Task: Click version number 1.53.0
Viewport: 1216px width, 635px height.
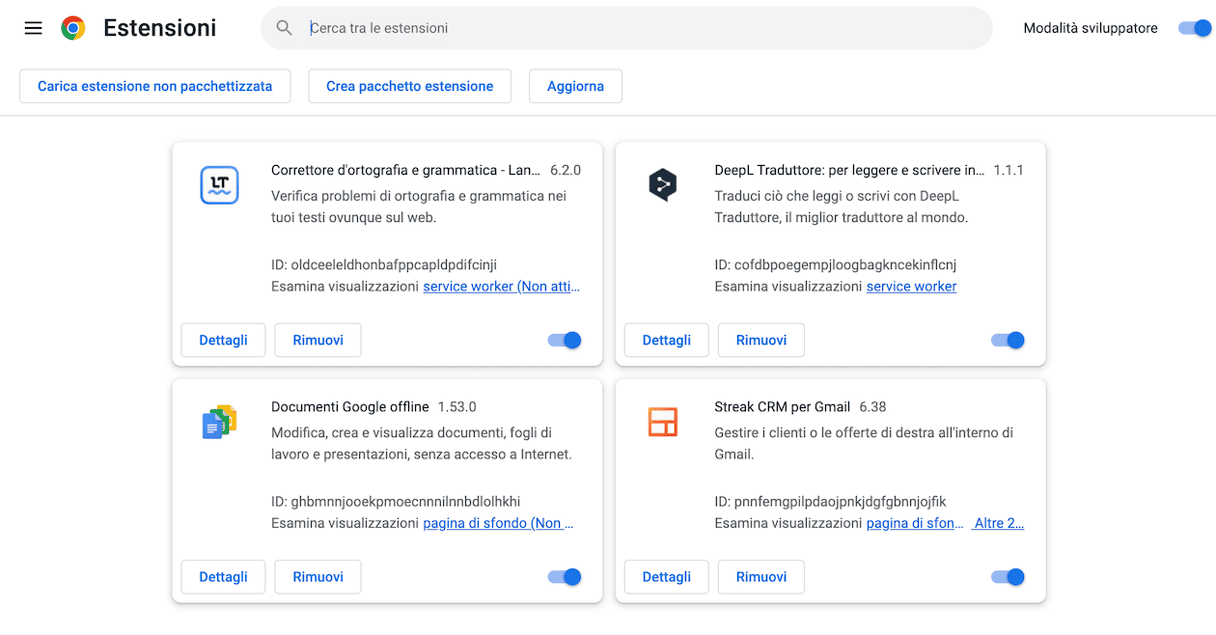Action: coord(457,407)
